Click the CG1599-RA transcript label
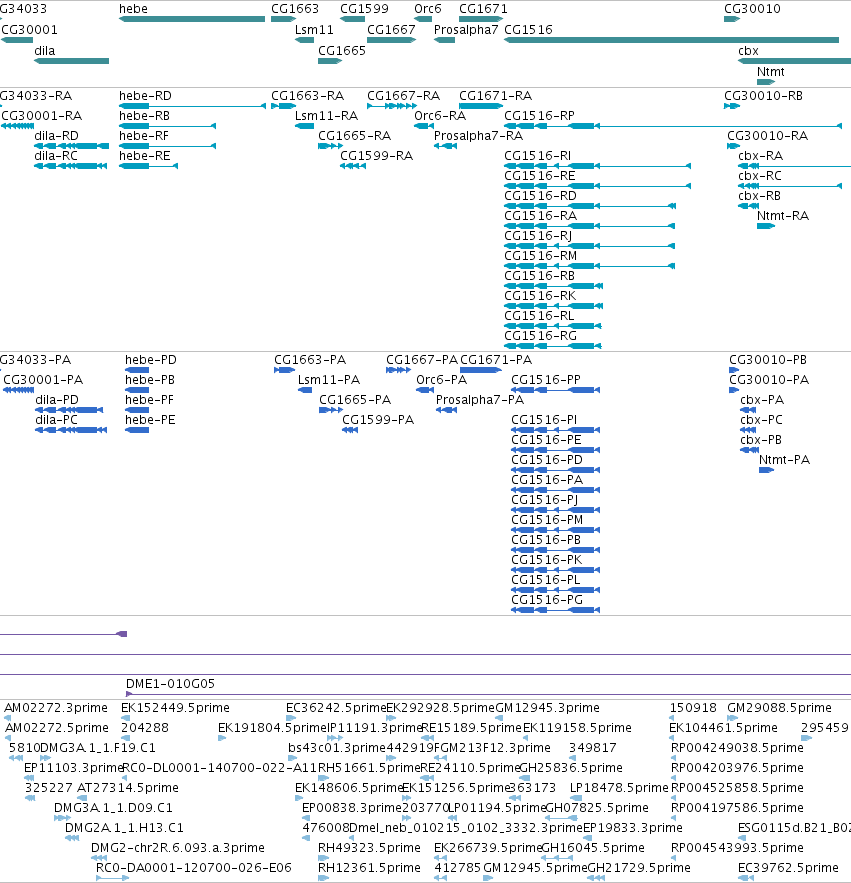Viewport: 851px width, 883px height. pos(377,156)
